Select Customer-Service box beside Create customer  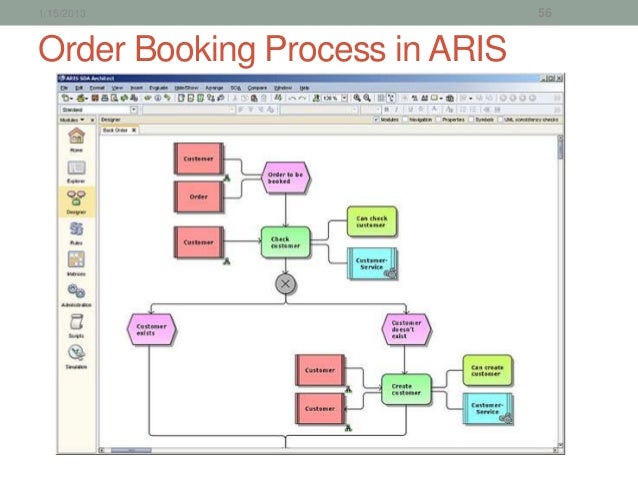(487, 409)
